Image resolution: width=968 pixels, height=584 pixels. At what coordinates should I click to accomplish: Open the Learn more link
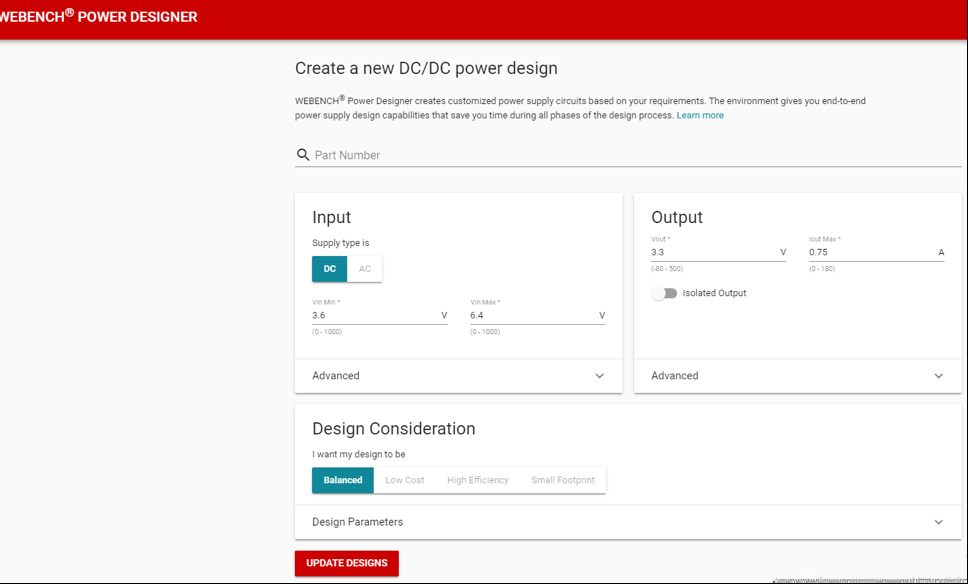[700, 115]
